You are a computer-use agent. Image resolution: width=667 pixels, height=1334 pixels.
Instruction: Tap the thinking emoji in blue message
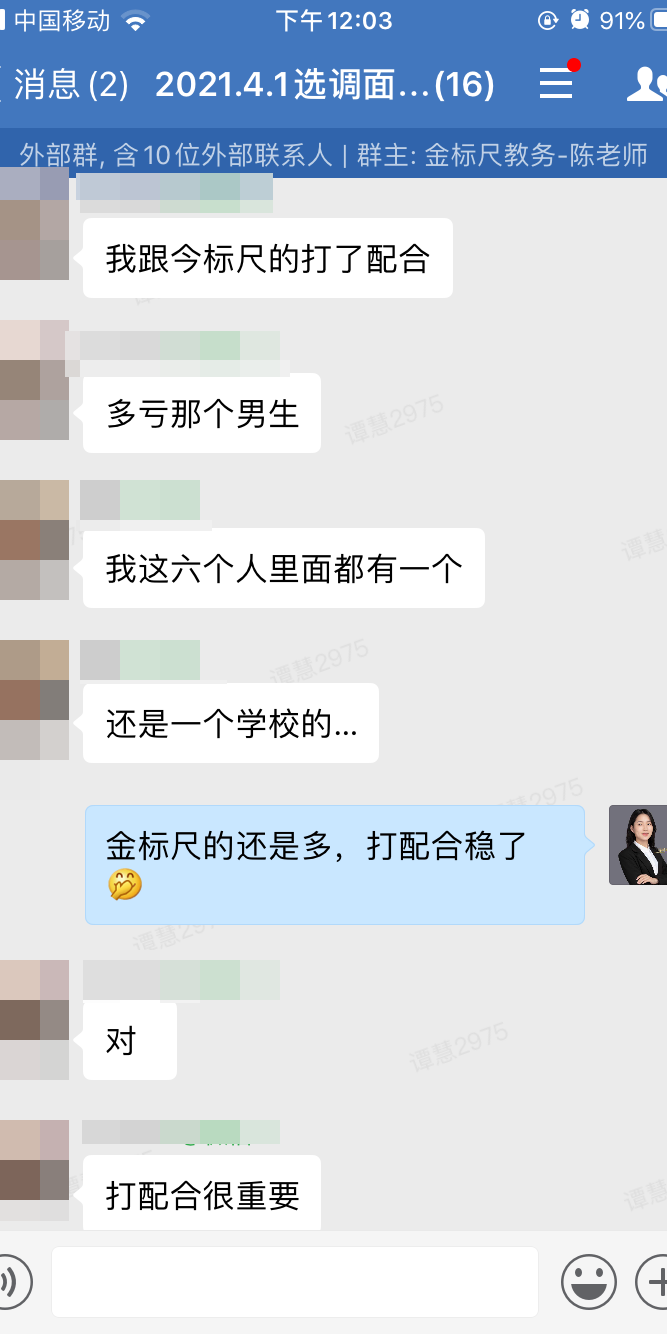point(125,885)
